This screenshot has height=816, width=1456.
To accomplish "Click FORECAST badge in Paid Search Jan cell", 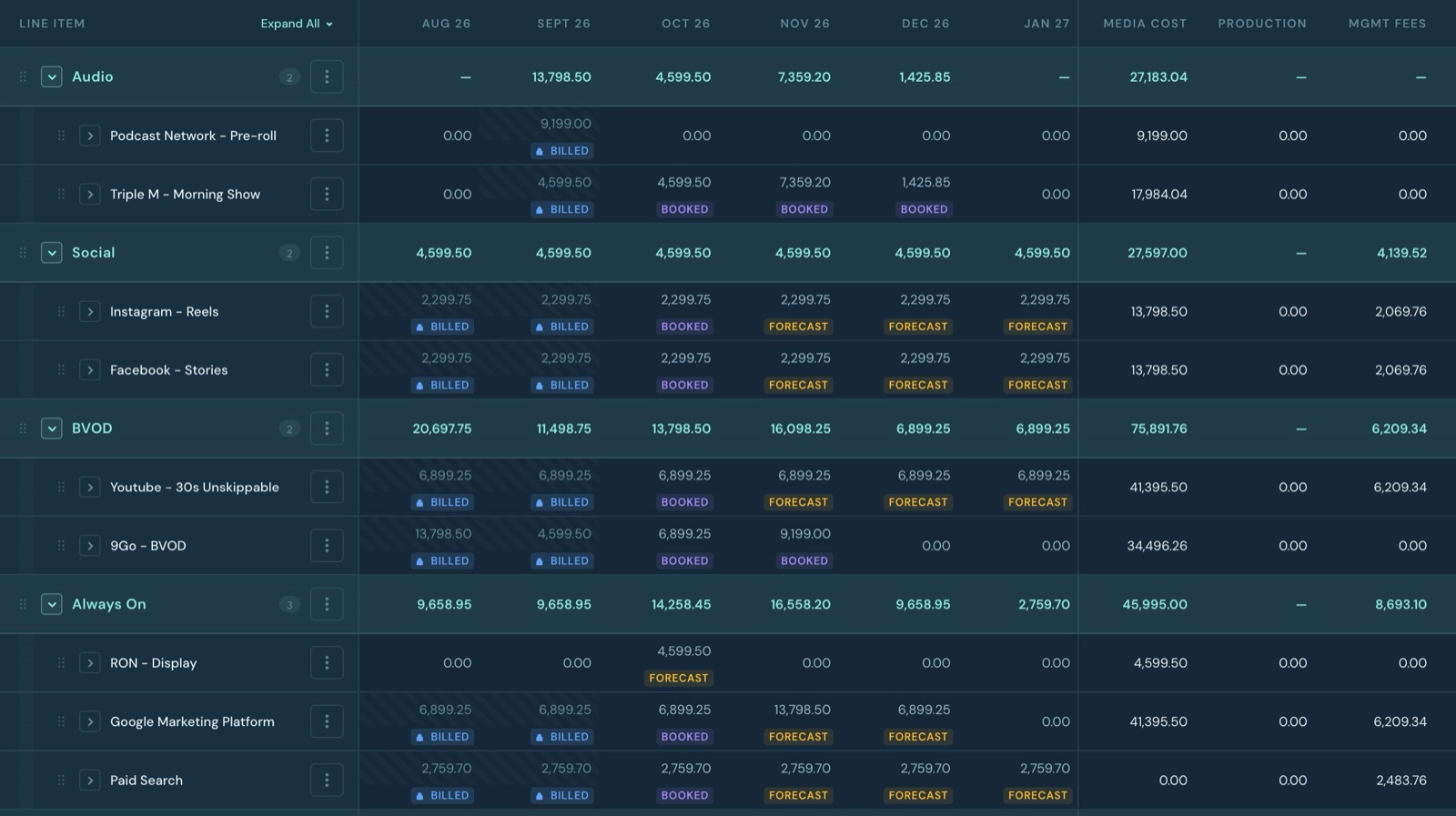I will [x=1037, y=795].
